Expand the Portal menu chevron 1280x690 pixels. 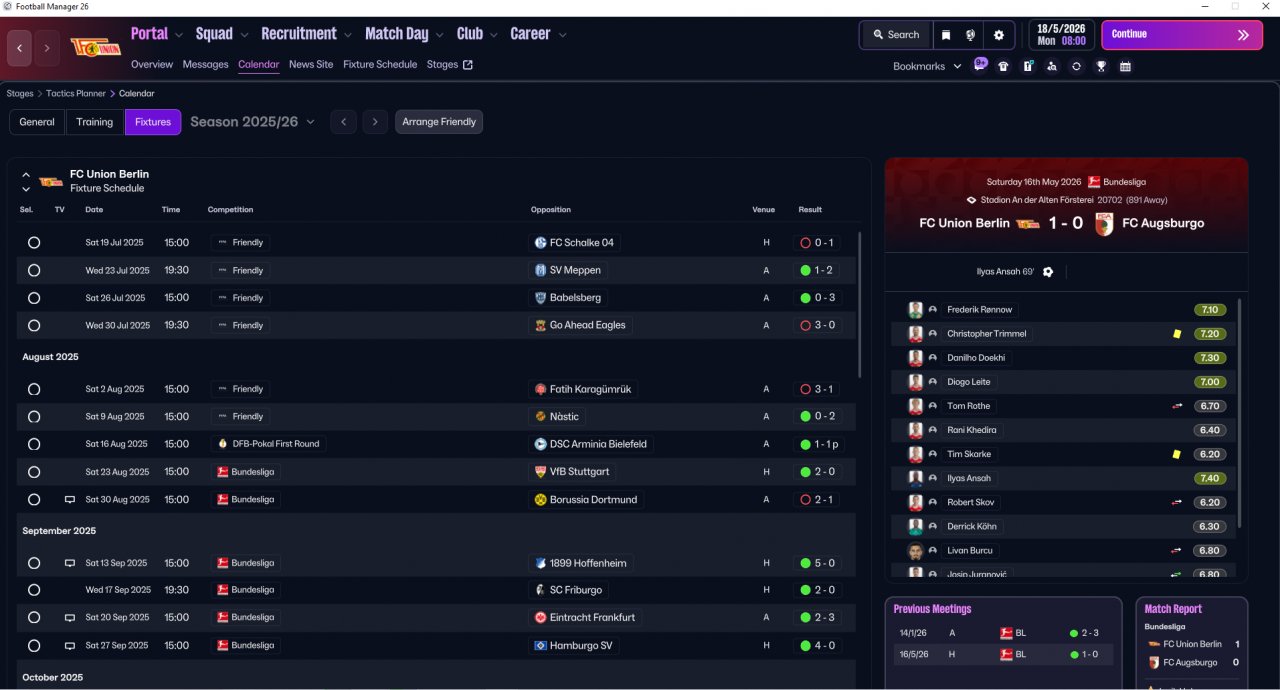click(179, 35)
